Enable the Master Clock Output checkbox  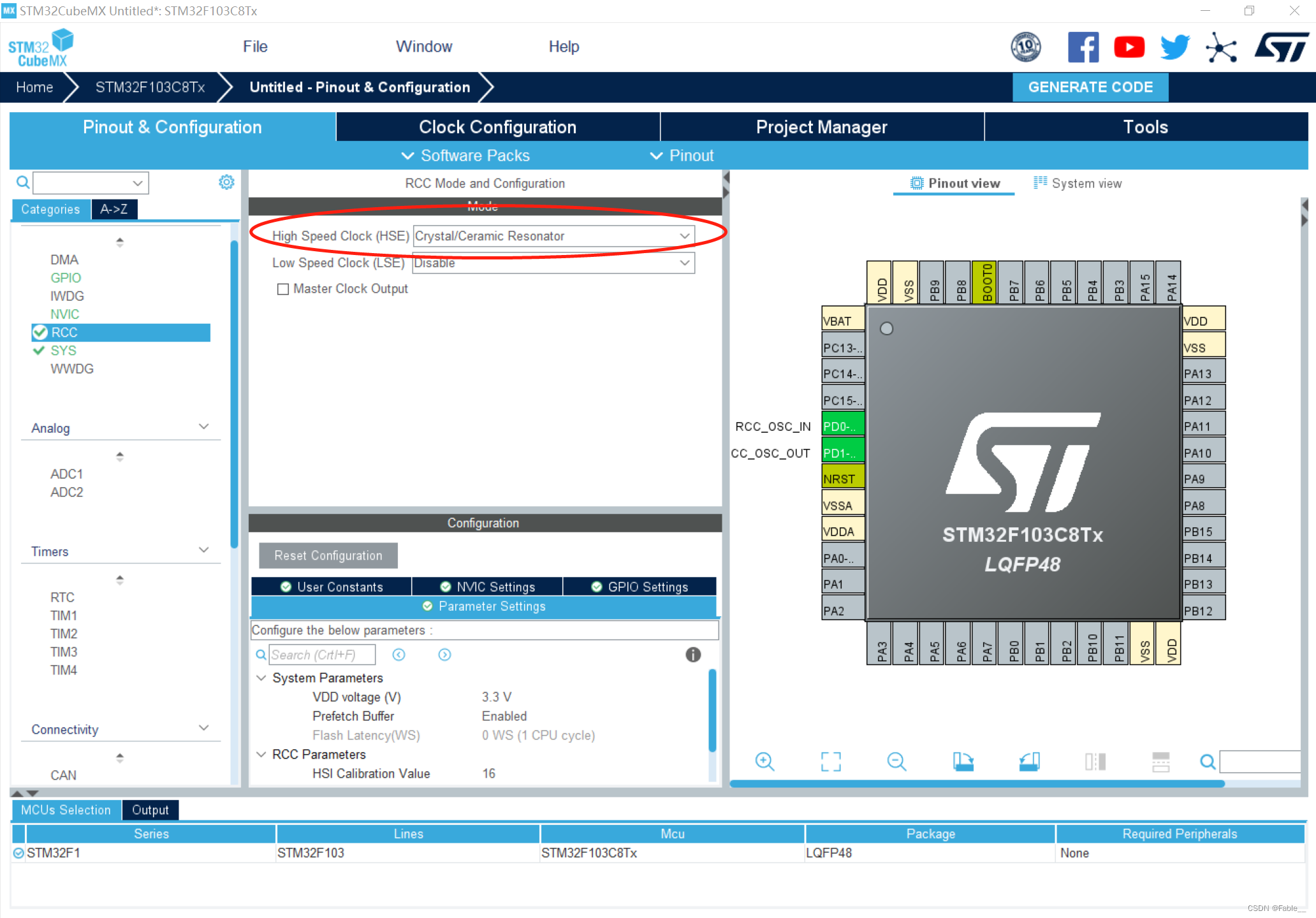[283, 289]
